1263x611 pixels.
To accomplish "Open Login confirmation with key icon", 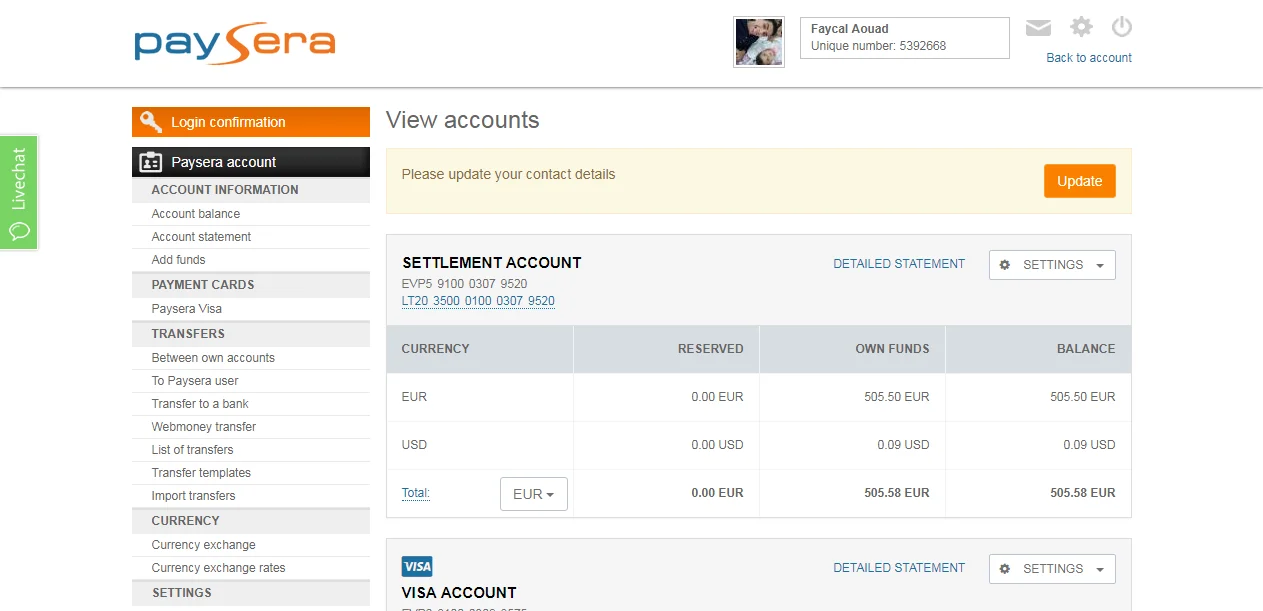I will pos(250,122).
